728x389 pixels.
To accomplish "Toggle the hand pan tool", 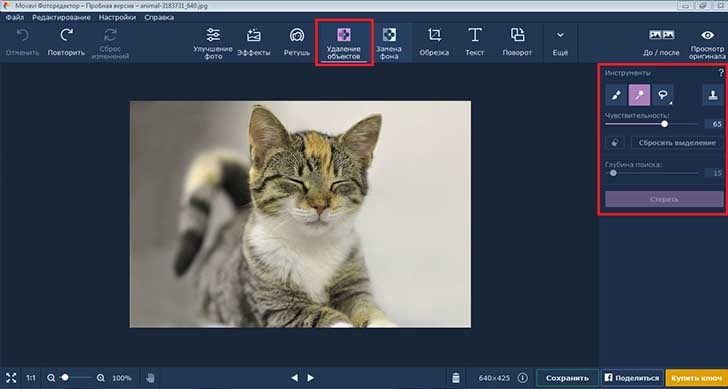I will [150, 378].
